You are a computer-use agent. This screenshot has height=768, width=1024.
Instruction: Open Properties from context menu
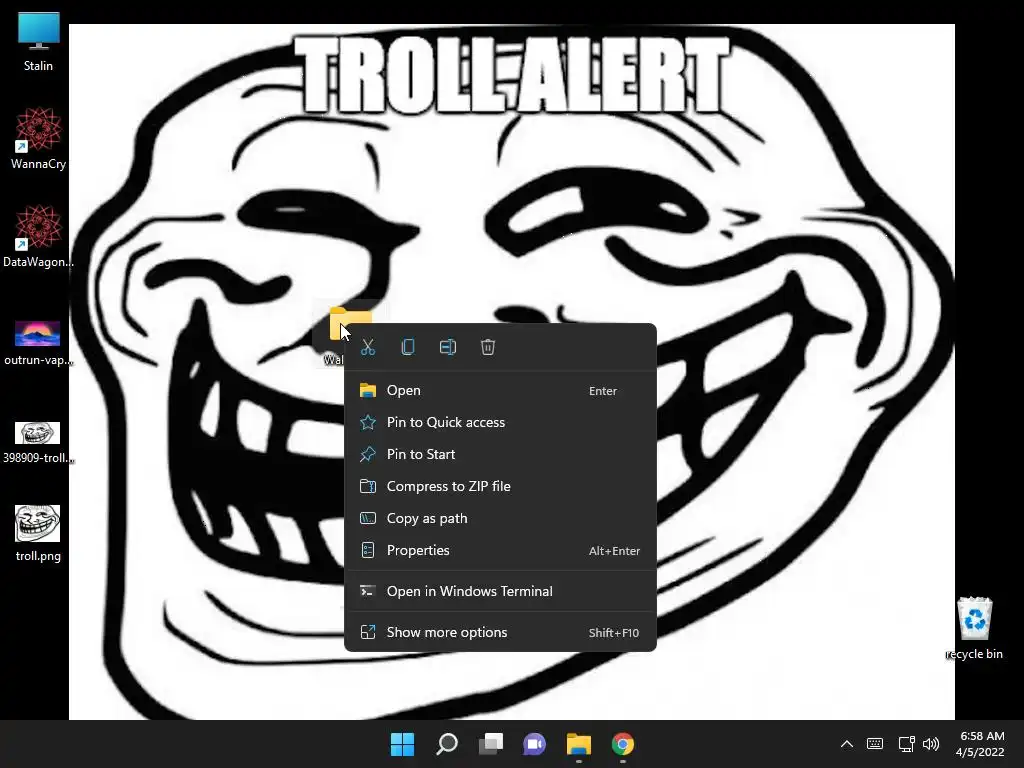(x=500, y=551)
